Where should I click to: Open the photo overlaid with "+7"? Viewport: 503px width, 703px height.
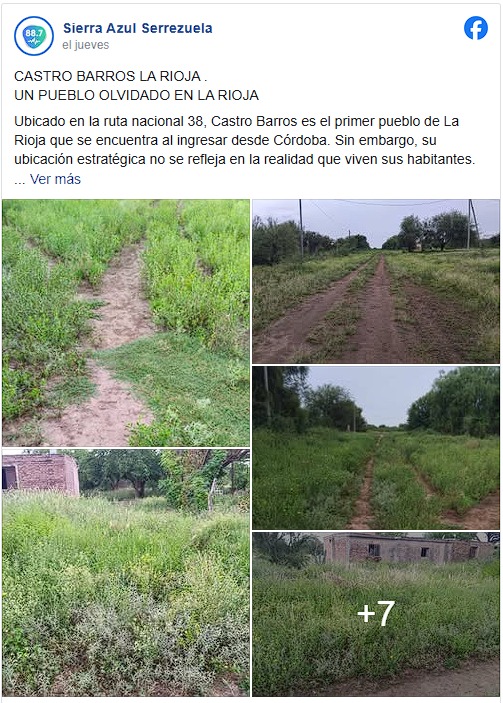[x=376, y=614]
